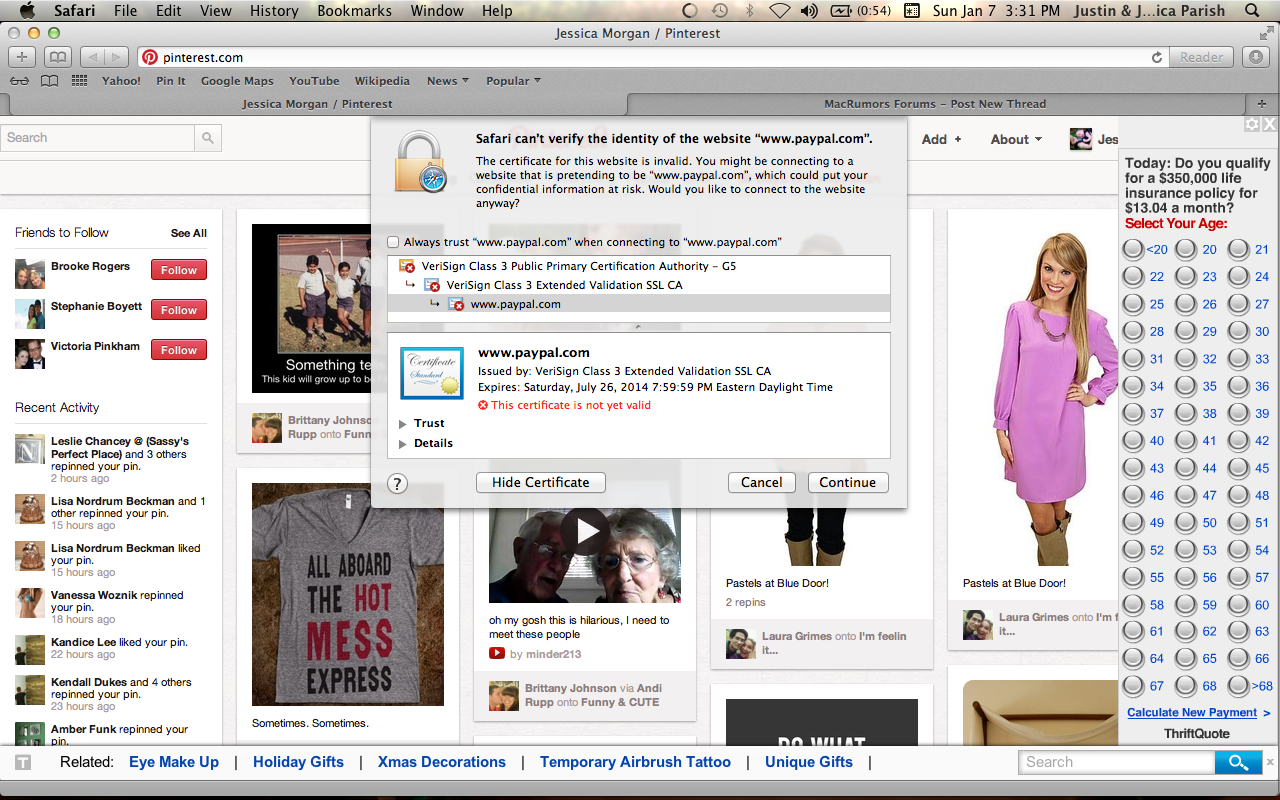Click the T icon in the related bar

pos(23,763)
